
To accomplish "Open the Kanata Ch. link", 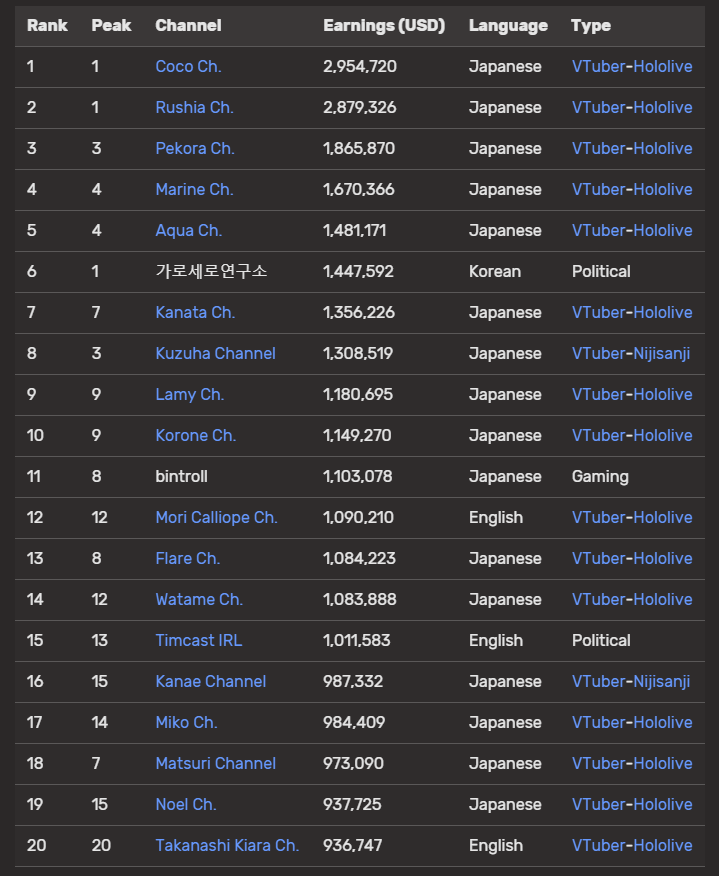I will pyautogui.click(x=195, y=312).
